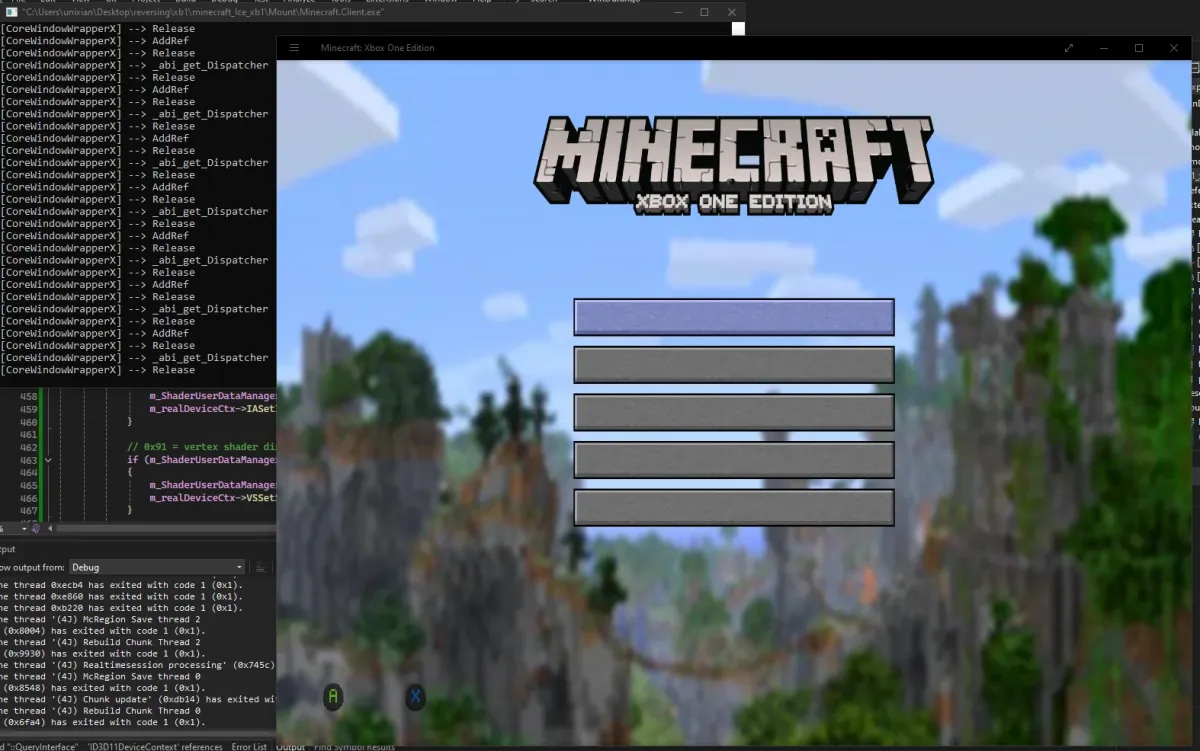Click the clear-all icon beside Debug dropdown
This screenshot has height=751, width=1200.
pyautogui.click(x=261, y=567)
